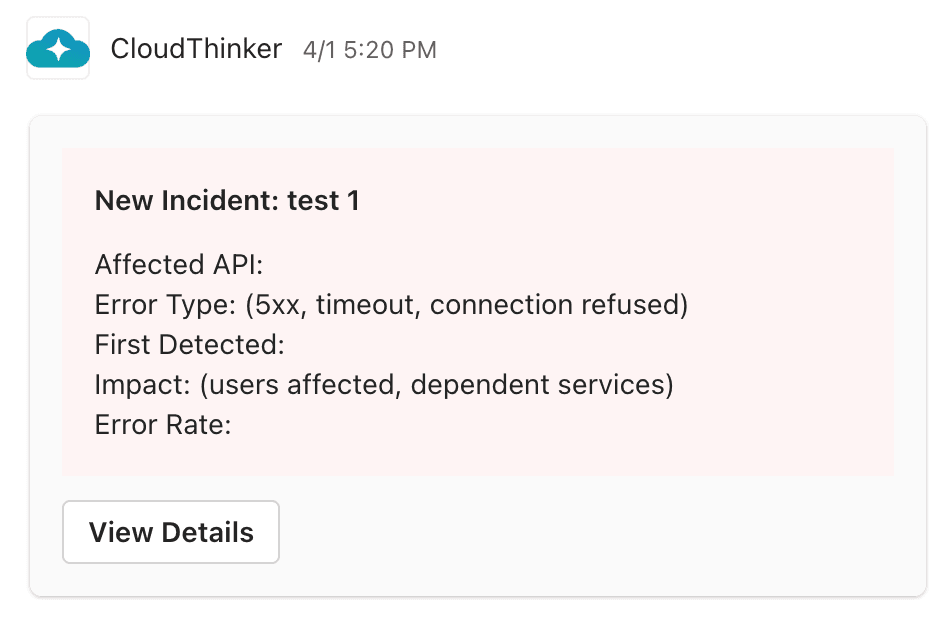Click the Impact line about users affected
The image size is (940, 618).
tap(384, 384)
